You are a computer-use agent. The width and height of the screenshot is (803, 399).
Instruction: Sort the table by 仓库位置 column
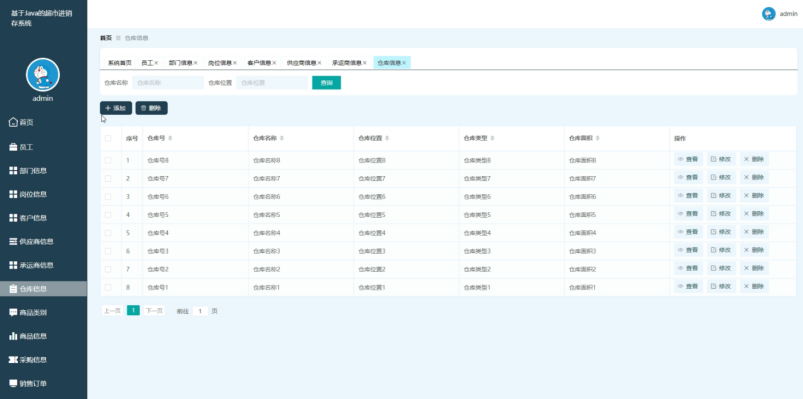click(x=387, y=138)
